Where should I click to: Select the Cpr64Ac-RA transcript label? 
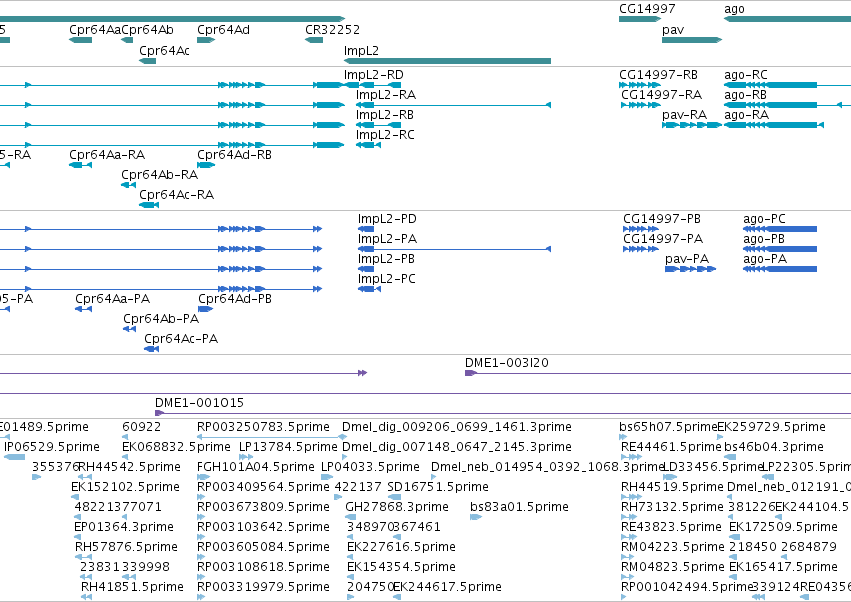[176, 195]
